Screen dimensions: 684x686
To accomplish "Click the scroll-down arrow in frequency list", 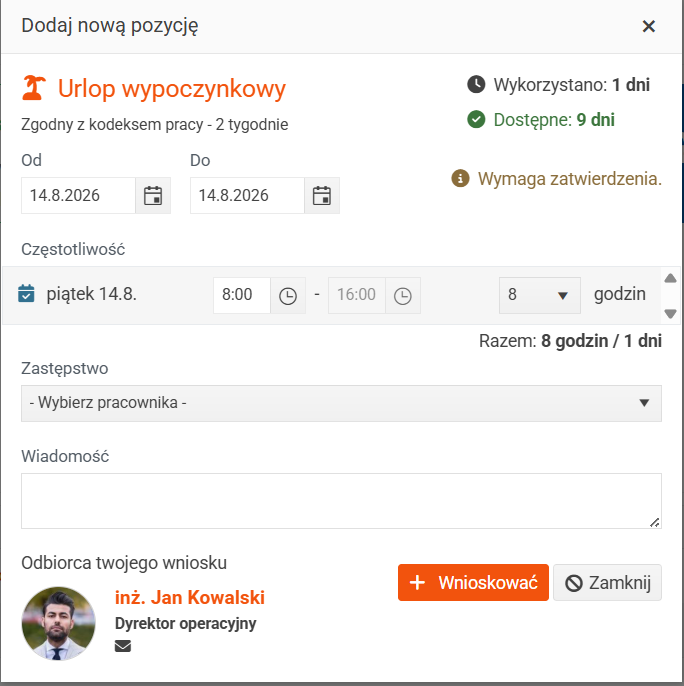I will 670,313.
